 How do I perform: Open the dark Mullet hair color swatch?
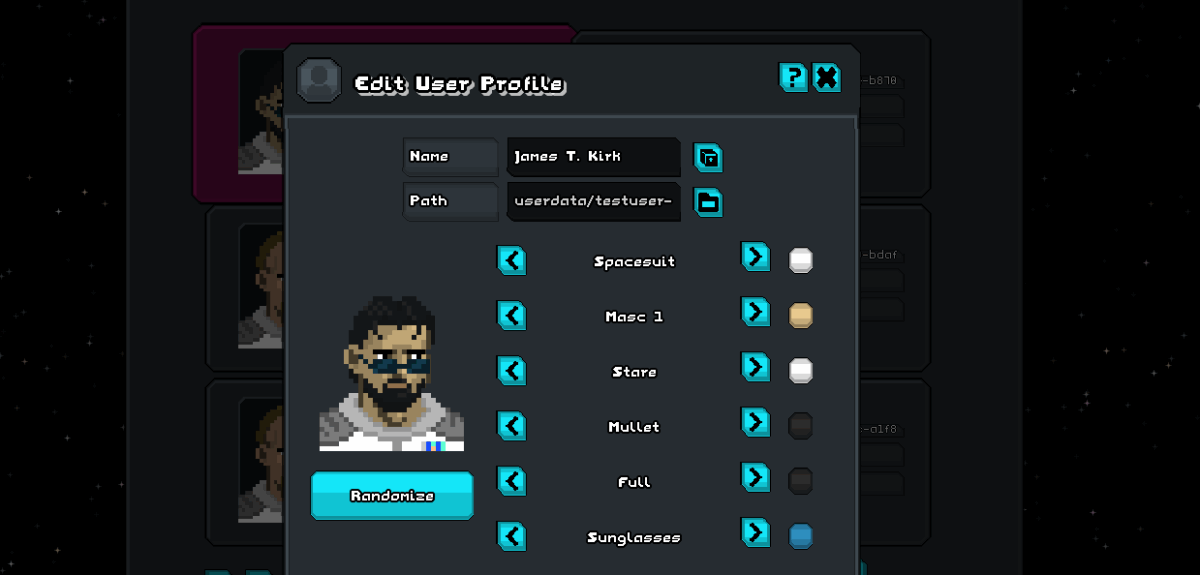[x=801, y=426]
